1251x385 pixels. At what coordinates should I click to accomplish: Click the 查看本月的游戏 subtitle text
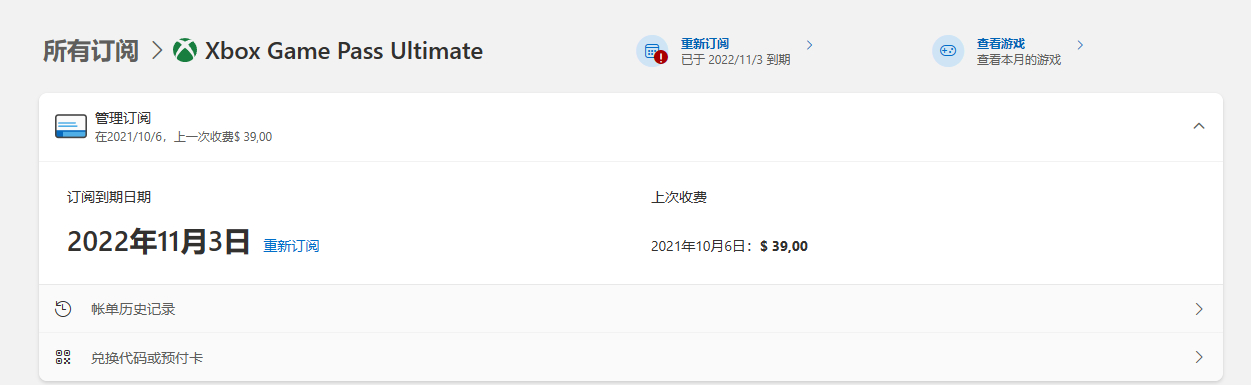click(x=1019, y=60)
